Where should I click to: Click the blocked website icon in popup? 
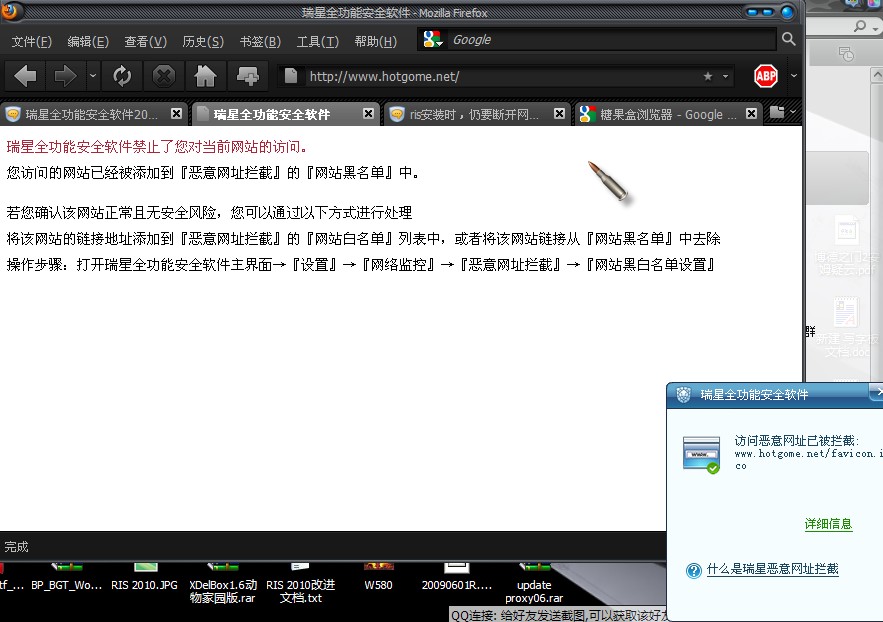pyautogui.click(x=701, y=455)
